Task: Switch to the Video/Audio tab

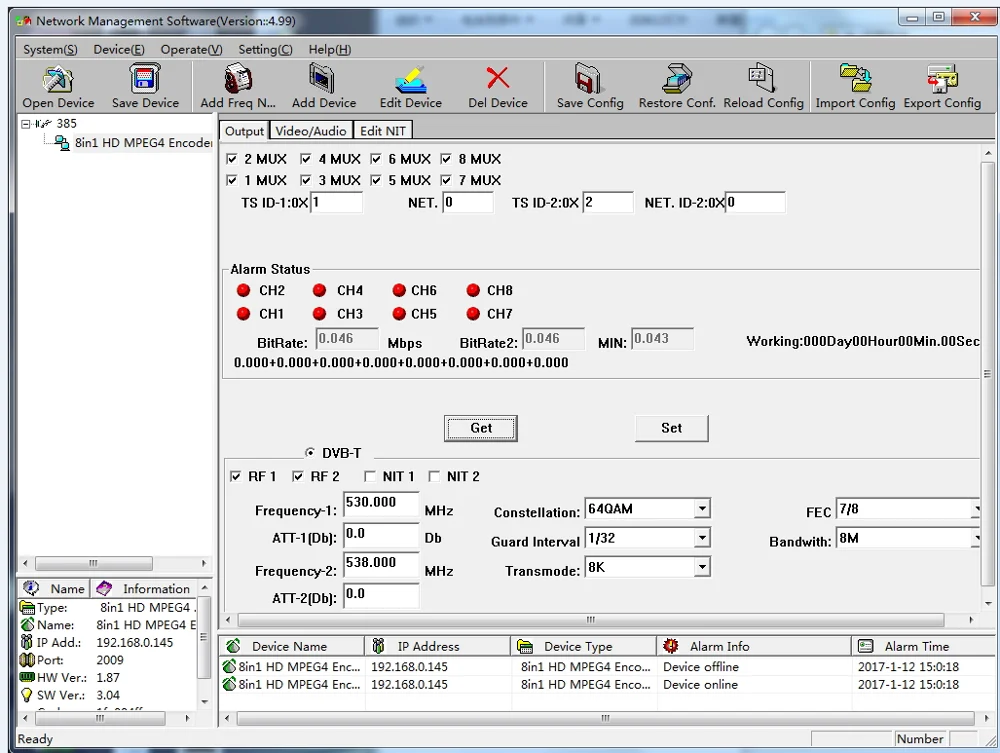Action: [311, 131]
